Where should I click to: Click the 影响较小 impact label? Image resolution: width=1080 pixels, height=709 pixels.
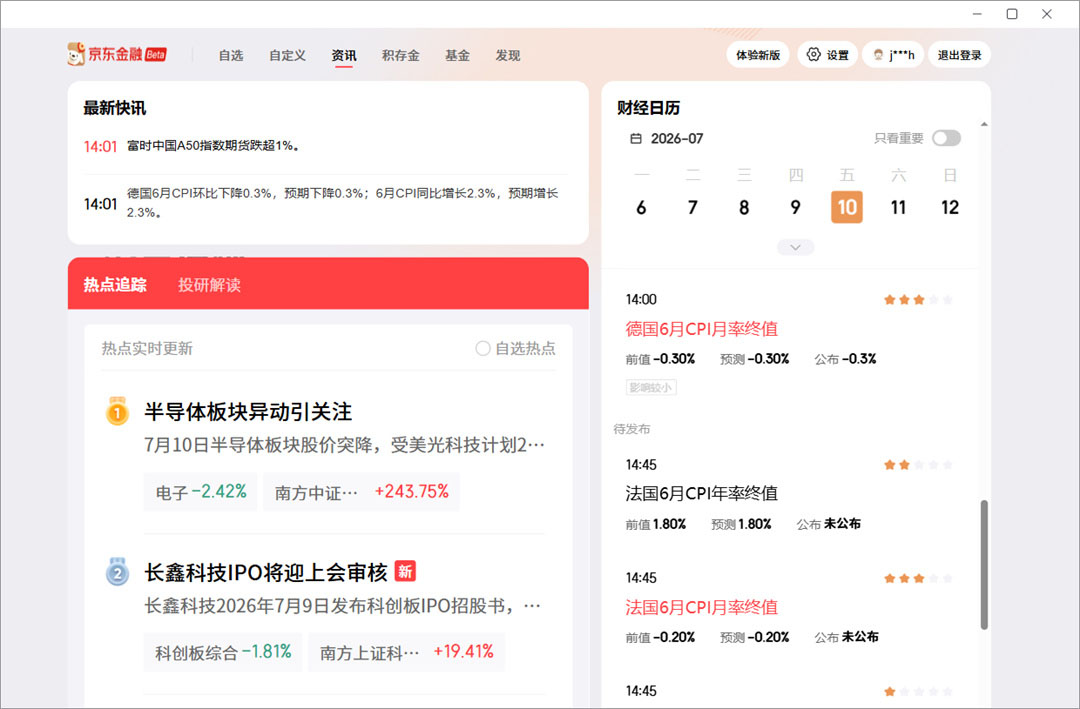[651, 388]
